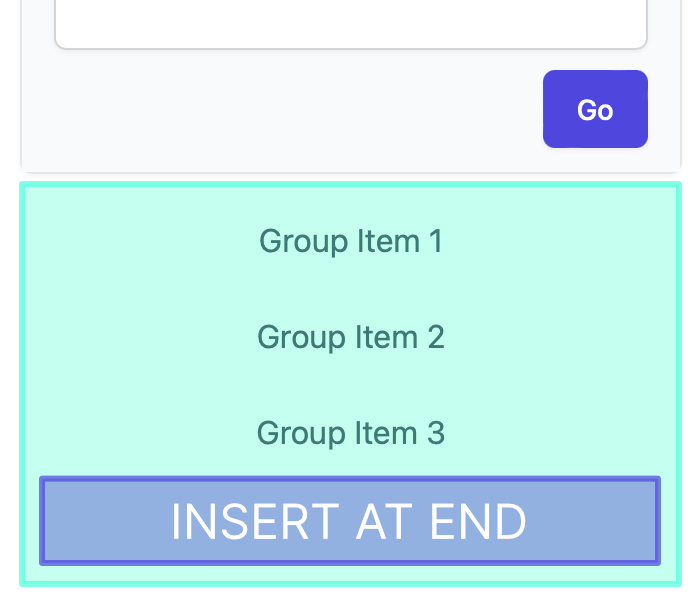Click the INSERT AT END drop zone
Image resolution: width=700 pixels, height=600 pixels.
[350, 521]
